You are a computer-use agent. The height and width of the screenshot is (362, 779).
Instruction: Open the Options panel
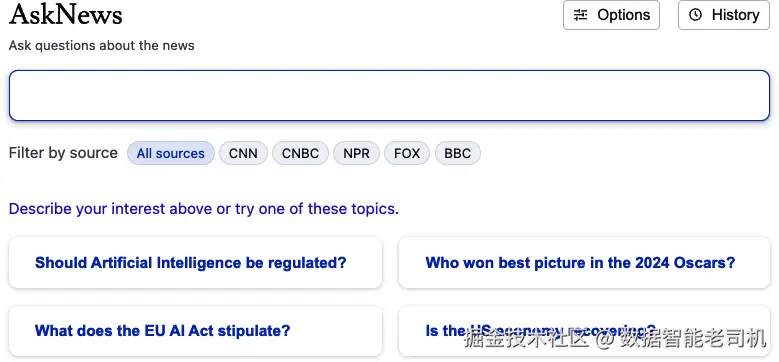click(x=612, y=15)
